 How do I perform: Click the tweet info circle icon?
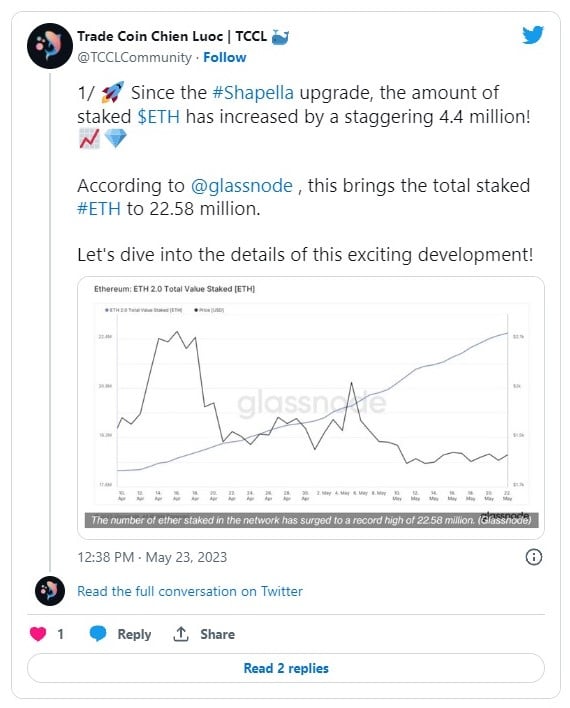click(533, 557)
